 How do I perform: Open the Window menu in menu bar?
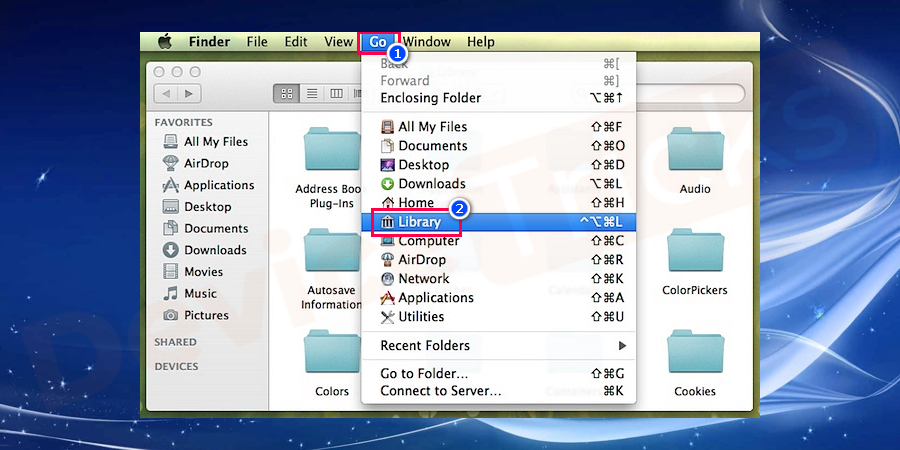coord(427,42)
